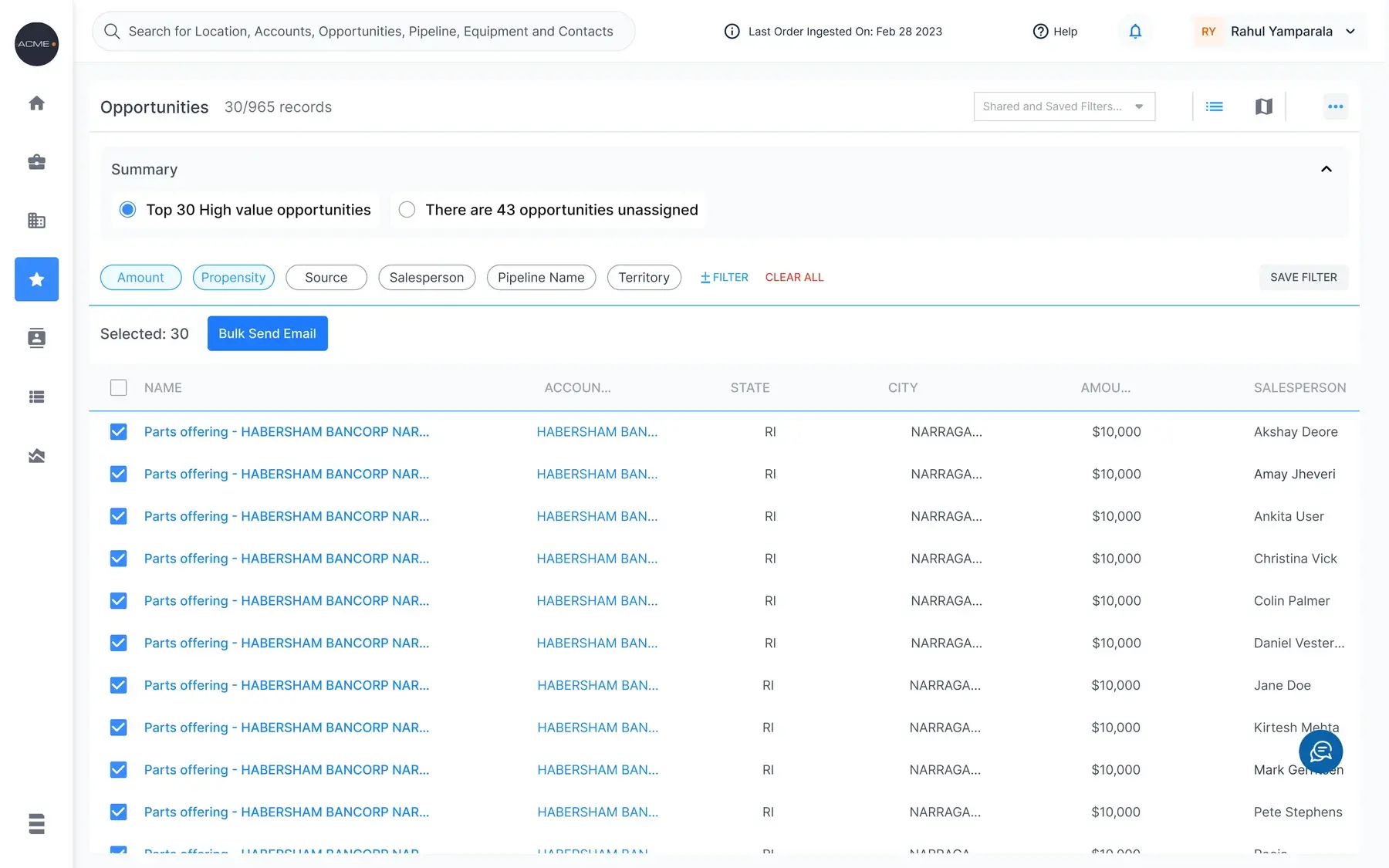
Task: Click the RY user avatar
Action: pyautogui.click(x=1208, y=32)
